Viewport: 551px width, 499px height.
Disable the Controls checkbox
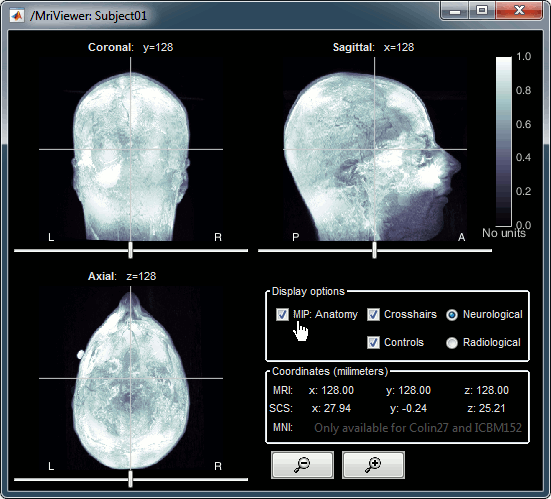pos(373,343)
